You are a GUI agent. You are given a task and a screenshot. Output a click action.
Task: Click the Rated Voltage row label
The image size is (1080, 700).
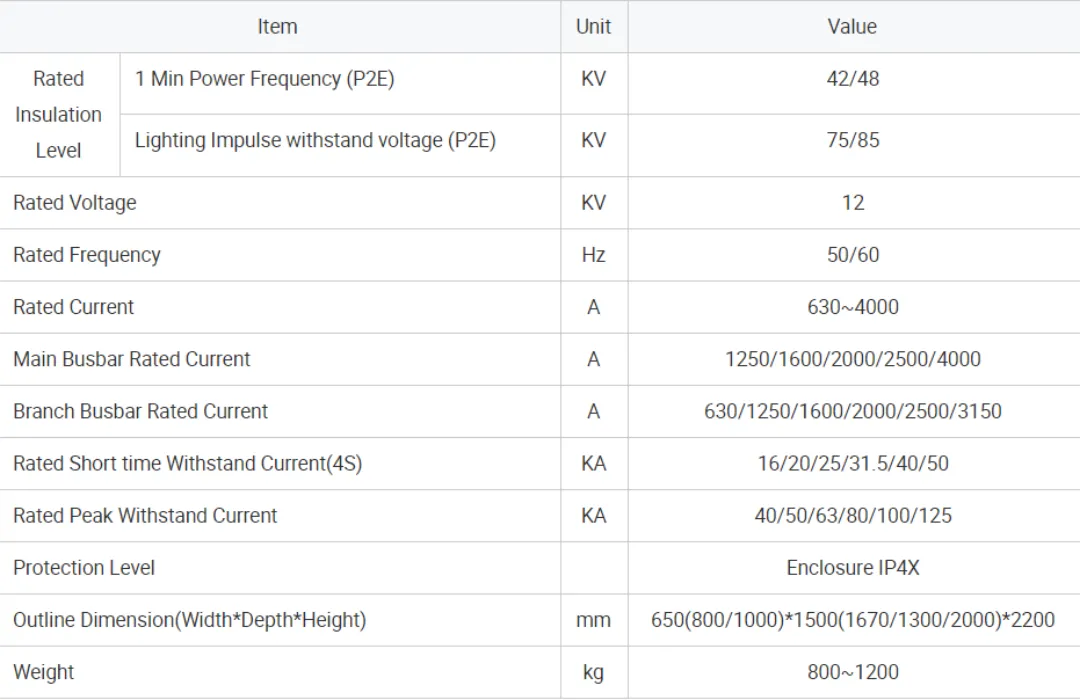pyautogui.click(x=75, y=203)
